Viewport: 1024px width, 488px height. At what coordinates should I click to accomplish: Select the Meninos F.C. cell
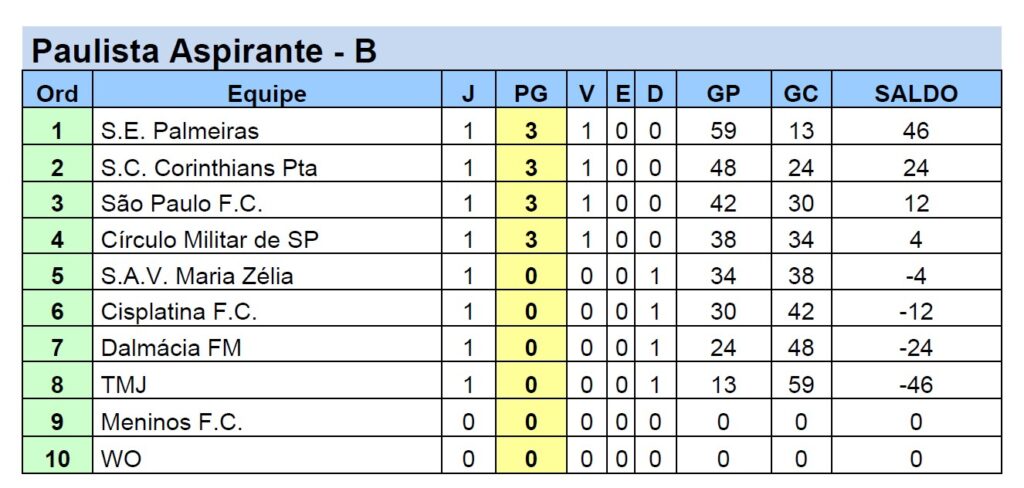coord(172,422)
